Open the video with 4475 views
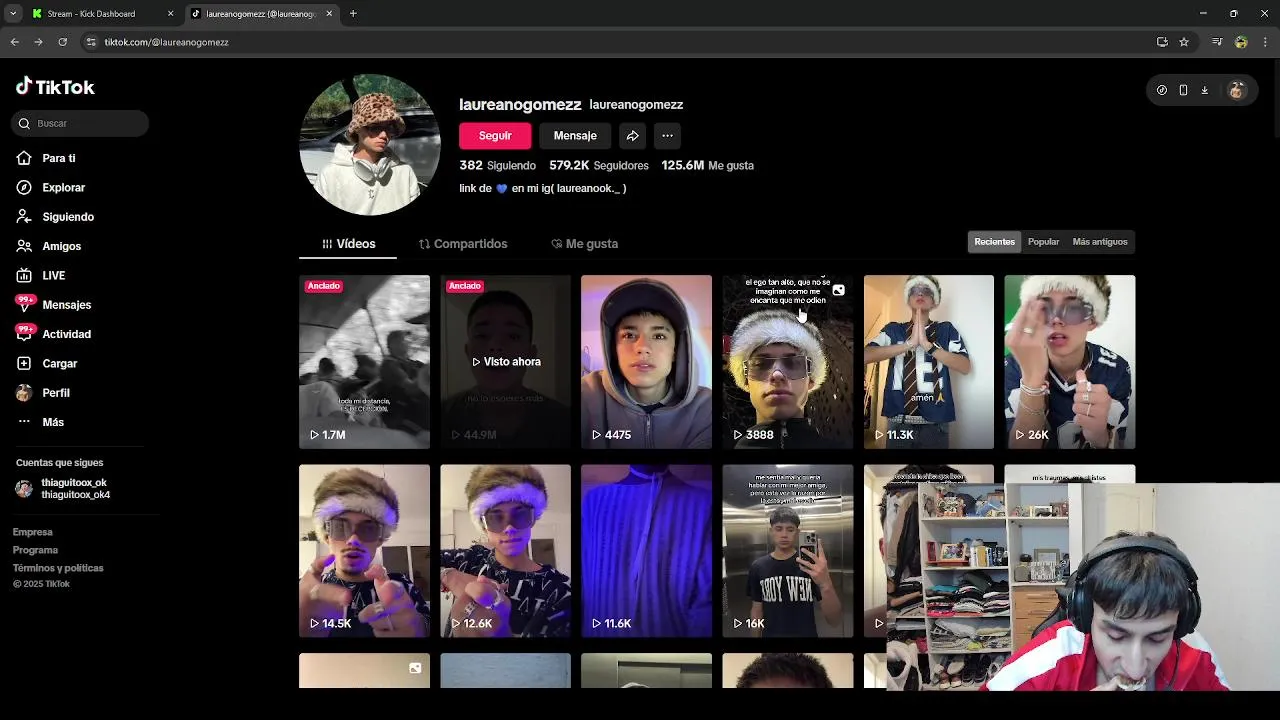The height and width of the screenshot is (720, 1280). tap(646, 362)
